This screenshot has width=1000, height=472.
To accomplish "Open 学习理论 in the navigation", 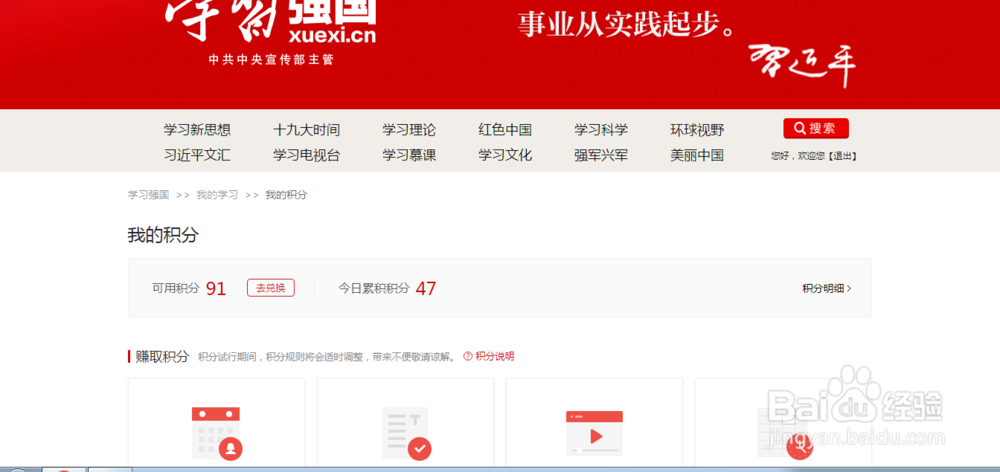I will click(x=409, y=130).
